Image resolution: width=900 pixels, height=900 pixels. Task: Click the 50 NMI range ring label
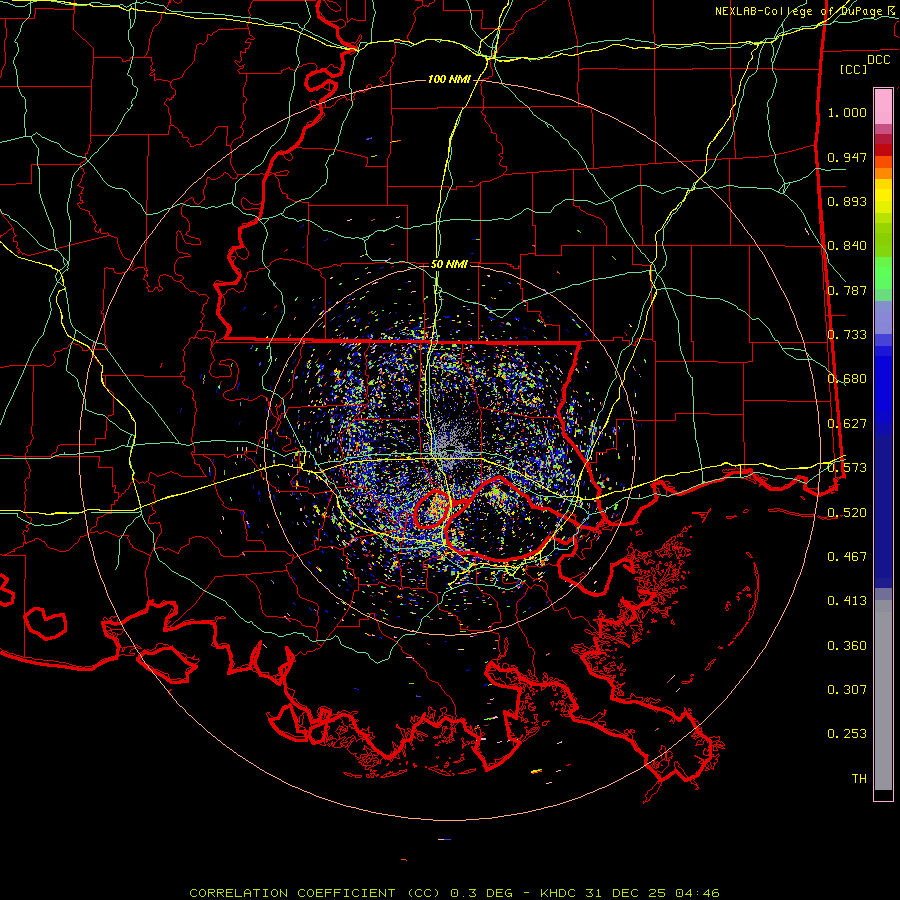tap(449, 265)
